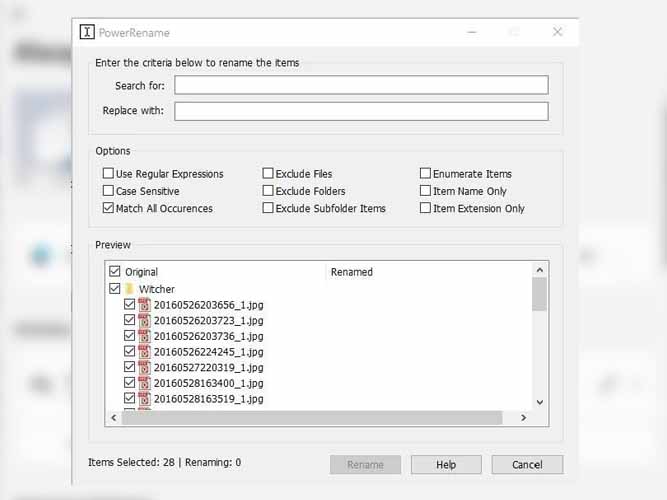The image size is (667, 500).
Task: Click the Replace with text field
Action: click(361, 111)
